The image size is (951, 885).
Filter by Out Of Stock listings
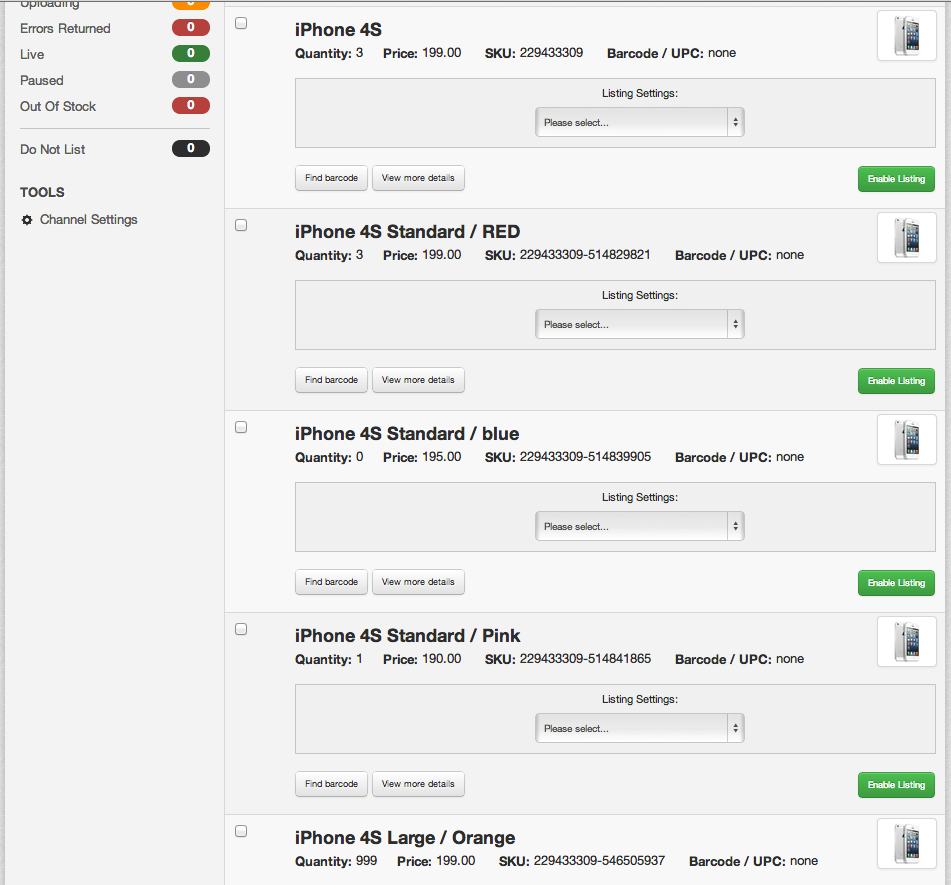click(58, 107)
